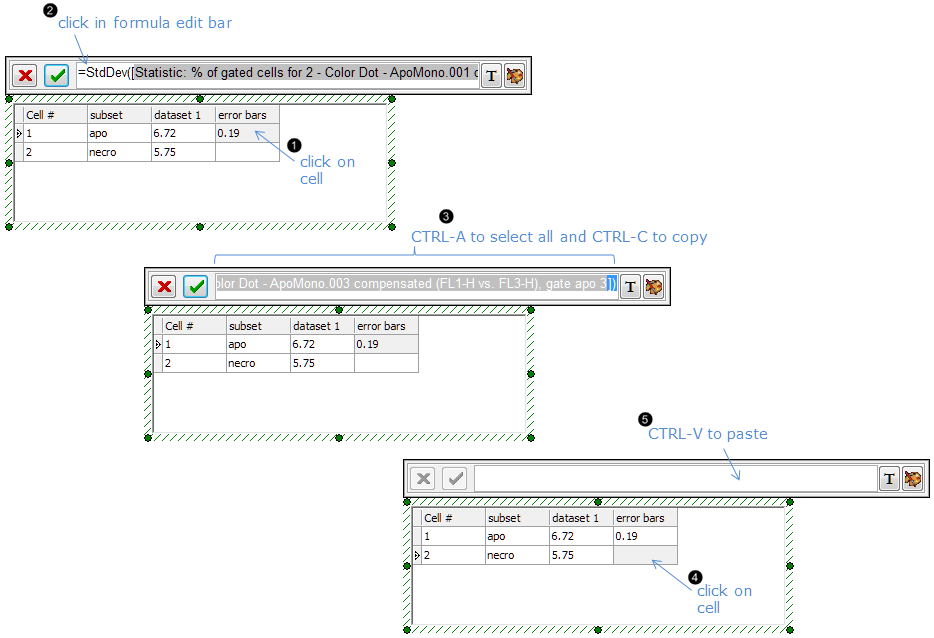
Task: Click the greyed-out checkmark in the empty formula bar
Action: pos(455,479)
